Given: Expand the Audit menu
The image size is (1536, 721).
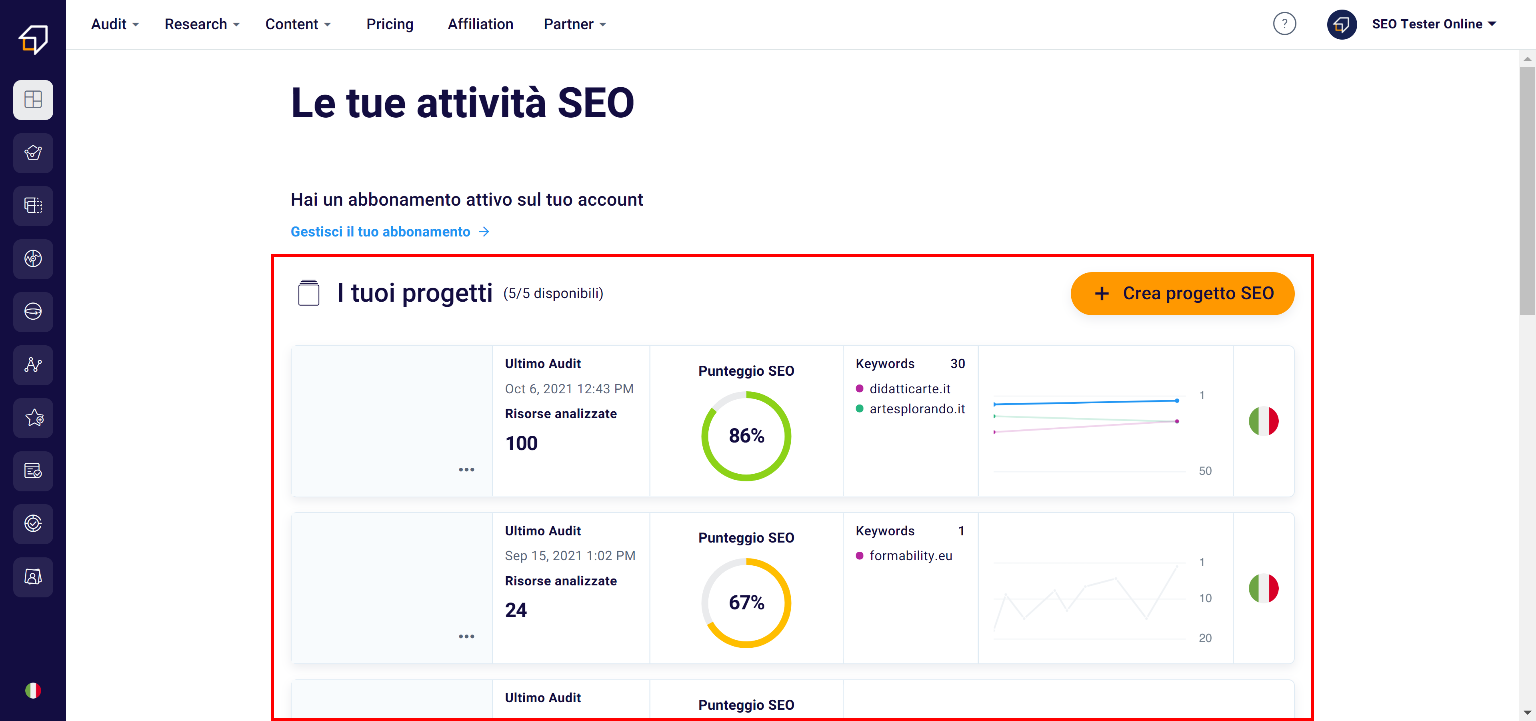Looking at the screenshot, I should pyautogui.click(x=115, y=24).
